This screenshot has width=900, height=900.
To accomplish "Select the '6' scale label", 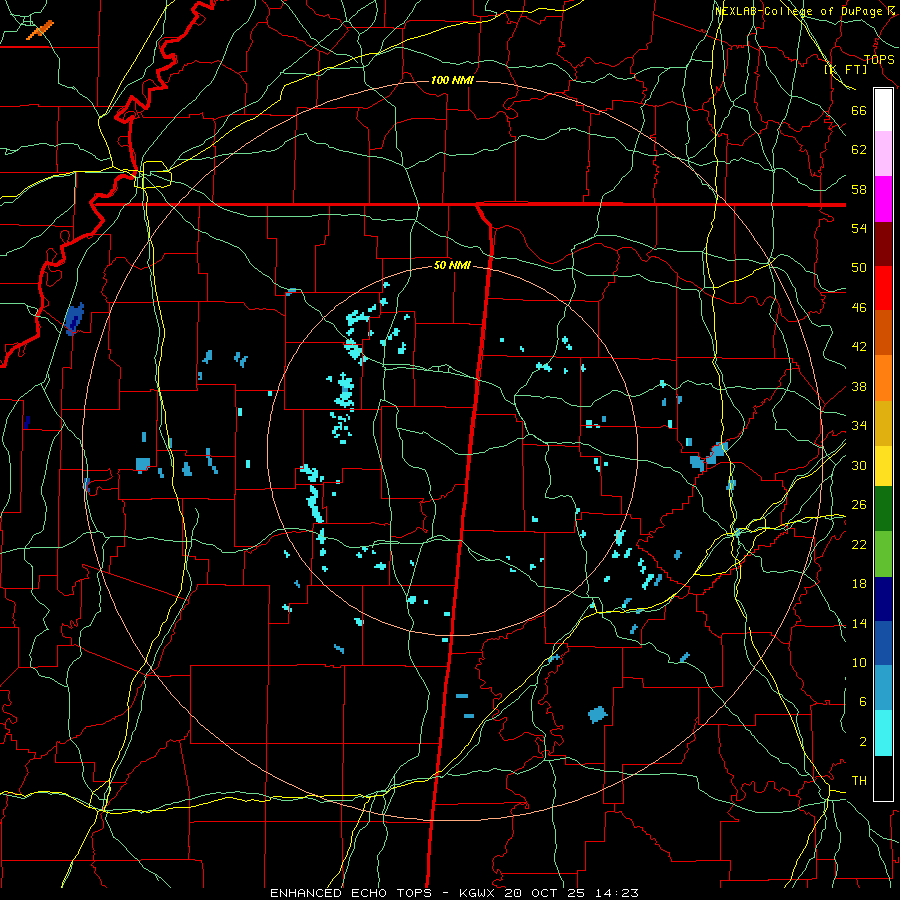I will [862, 702].
